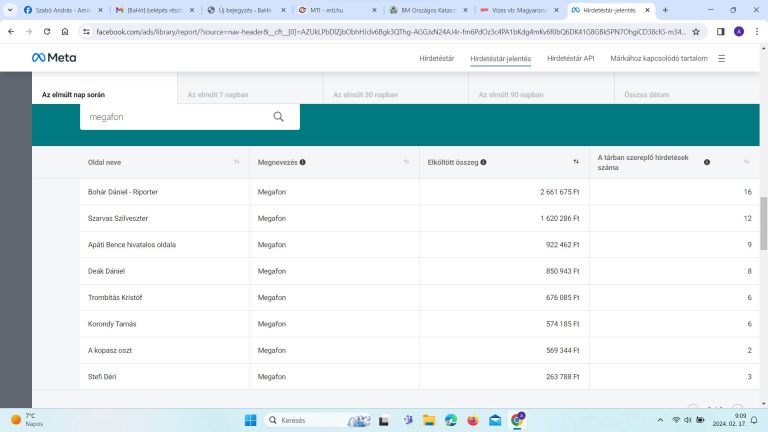Screen dimensions: 768x432
Task: Click the browser address bar URL
Action: (391, 32)
